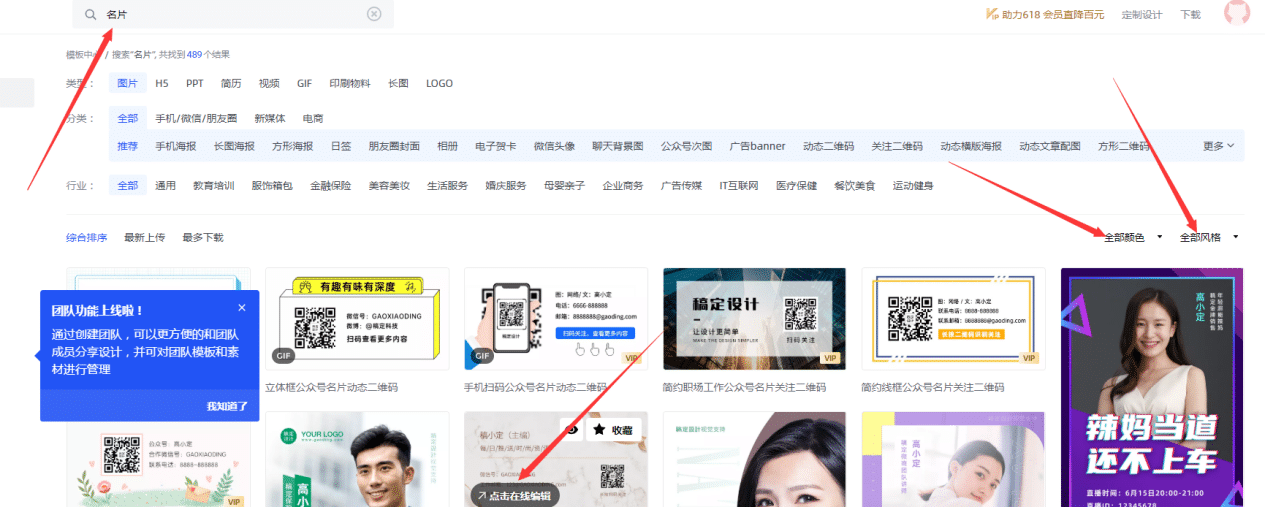Clear the search field with the X icon
Screen dimensions: 1265x507
[374, 14]
